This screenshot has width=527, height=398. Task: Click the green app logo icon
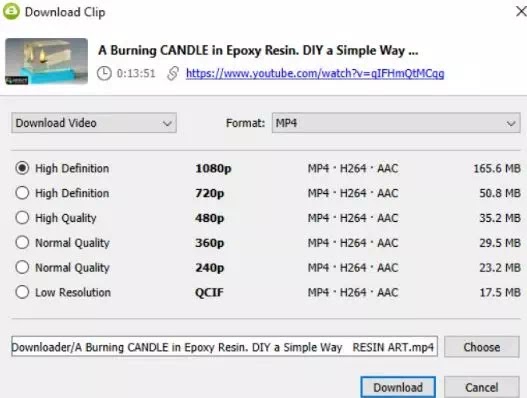(x=11, y=11)
